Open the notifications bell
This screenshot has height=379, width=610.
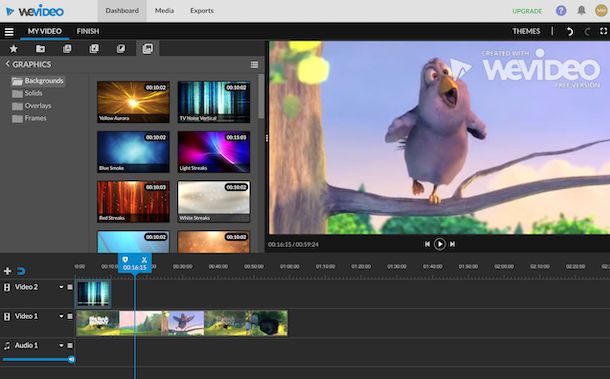(581, 11)
